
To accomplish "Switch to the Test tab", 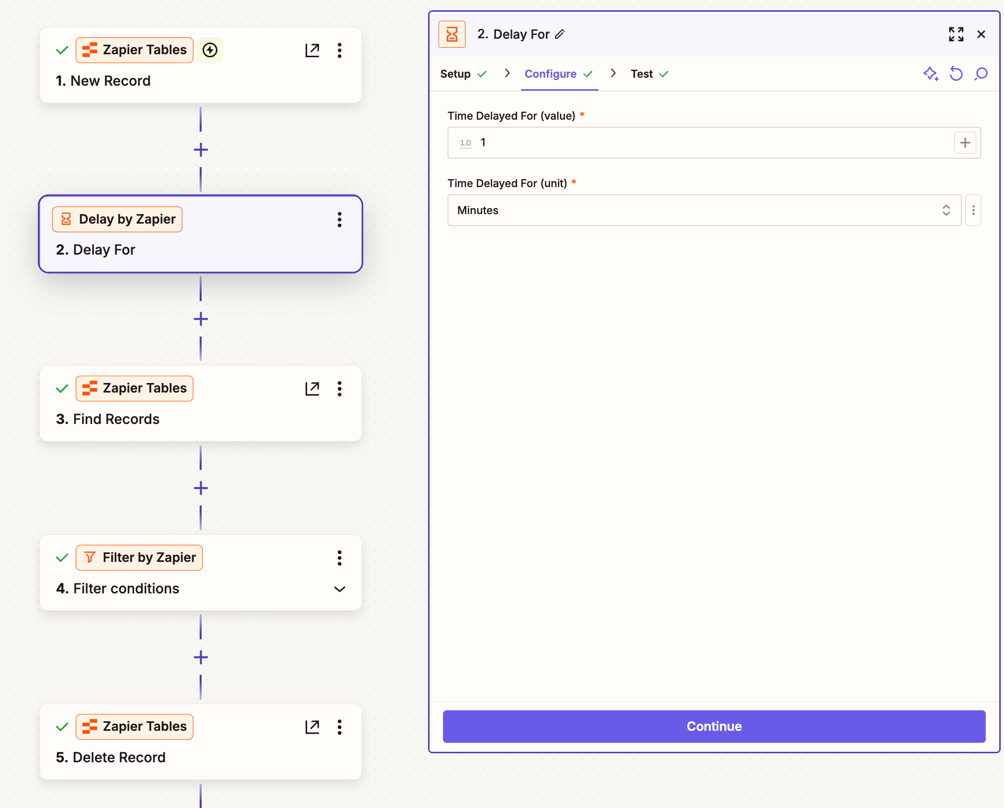I will [649, 74].
